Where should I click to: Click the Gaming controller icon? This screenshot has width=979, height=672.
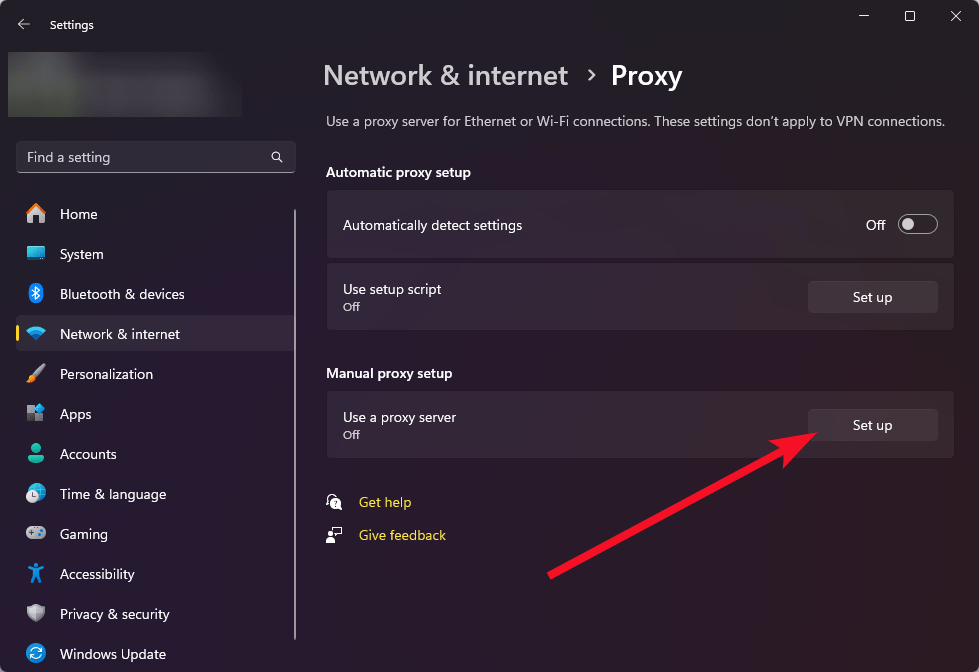(36, 534)
